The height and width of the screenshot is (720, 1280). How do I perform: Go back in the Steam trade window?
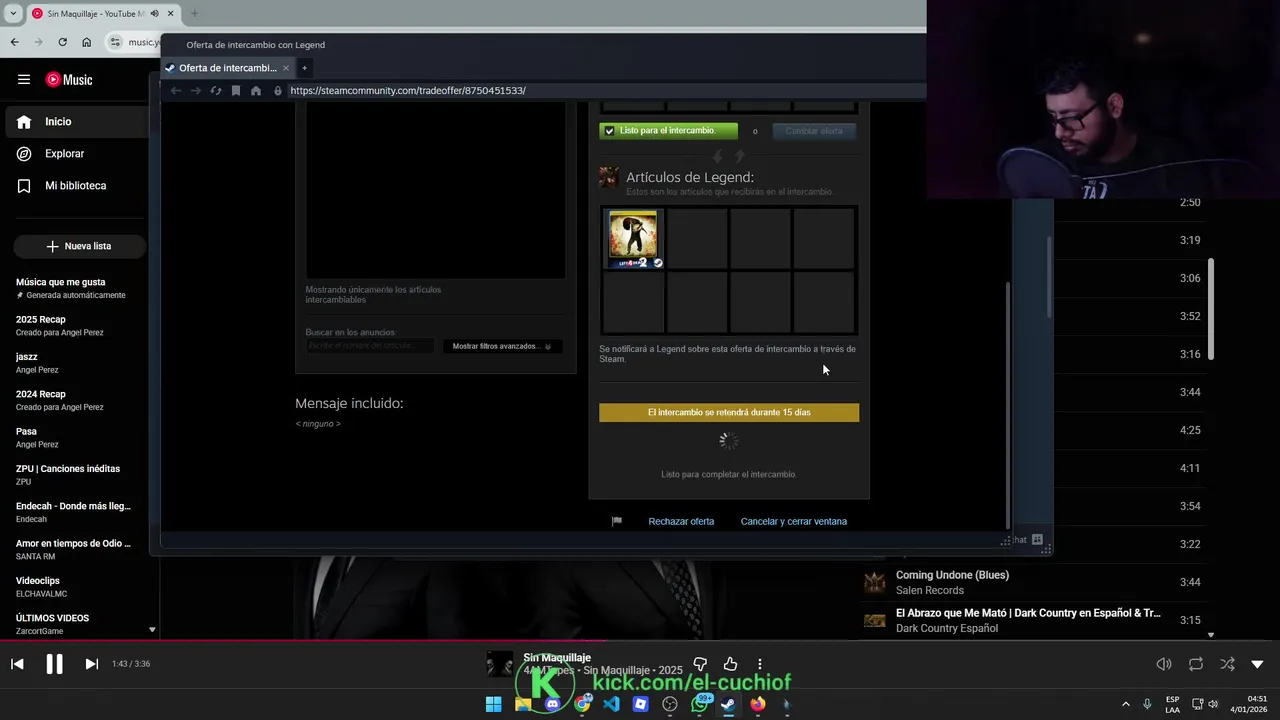click(176, 90)
